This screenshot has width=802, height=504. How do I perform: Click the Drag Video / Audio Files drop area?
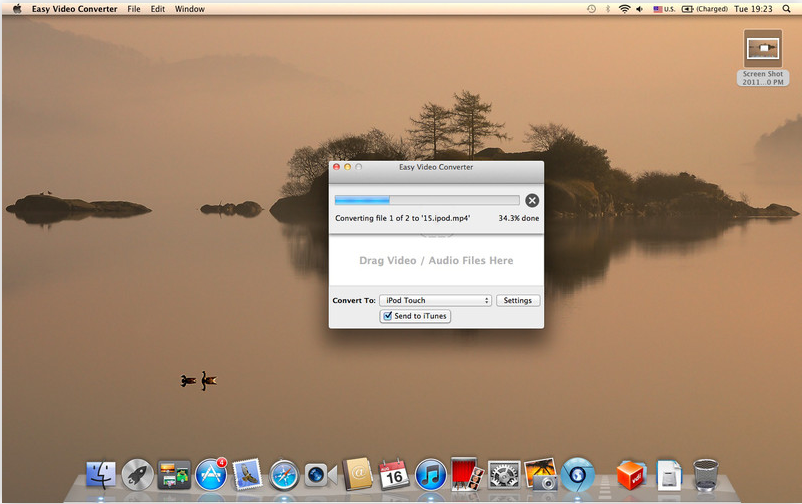tap(436, 260)
